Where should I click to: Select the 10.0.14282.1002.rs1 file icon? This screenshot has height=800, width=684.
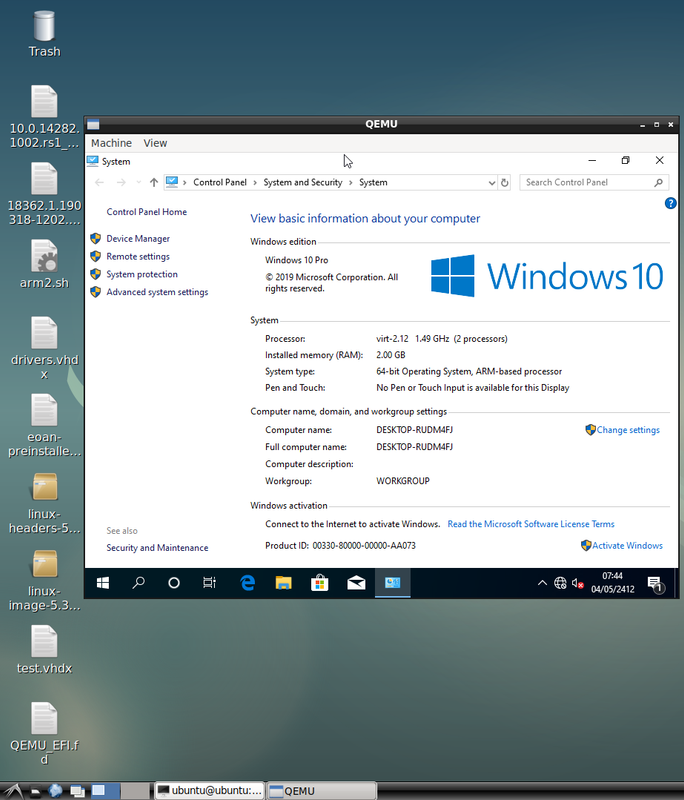44,117
